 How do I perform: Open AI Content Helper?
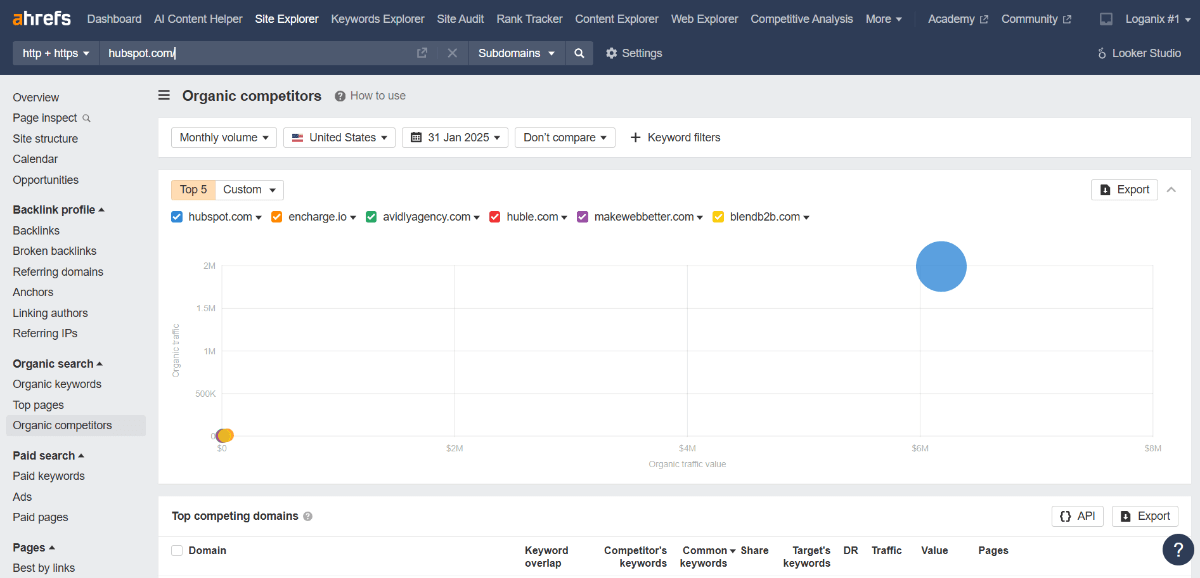click(x=198, y=19)
